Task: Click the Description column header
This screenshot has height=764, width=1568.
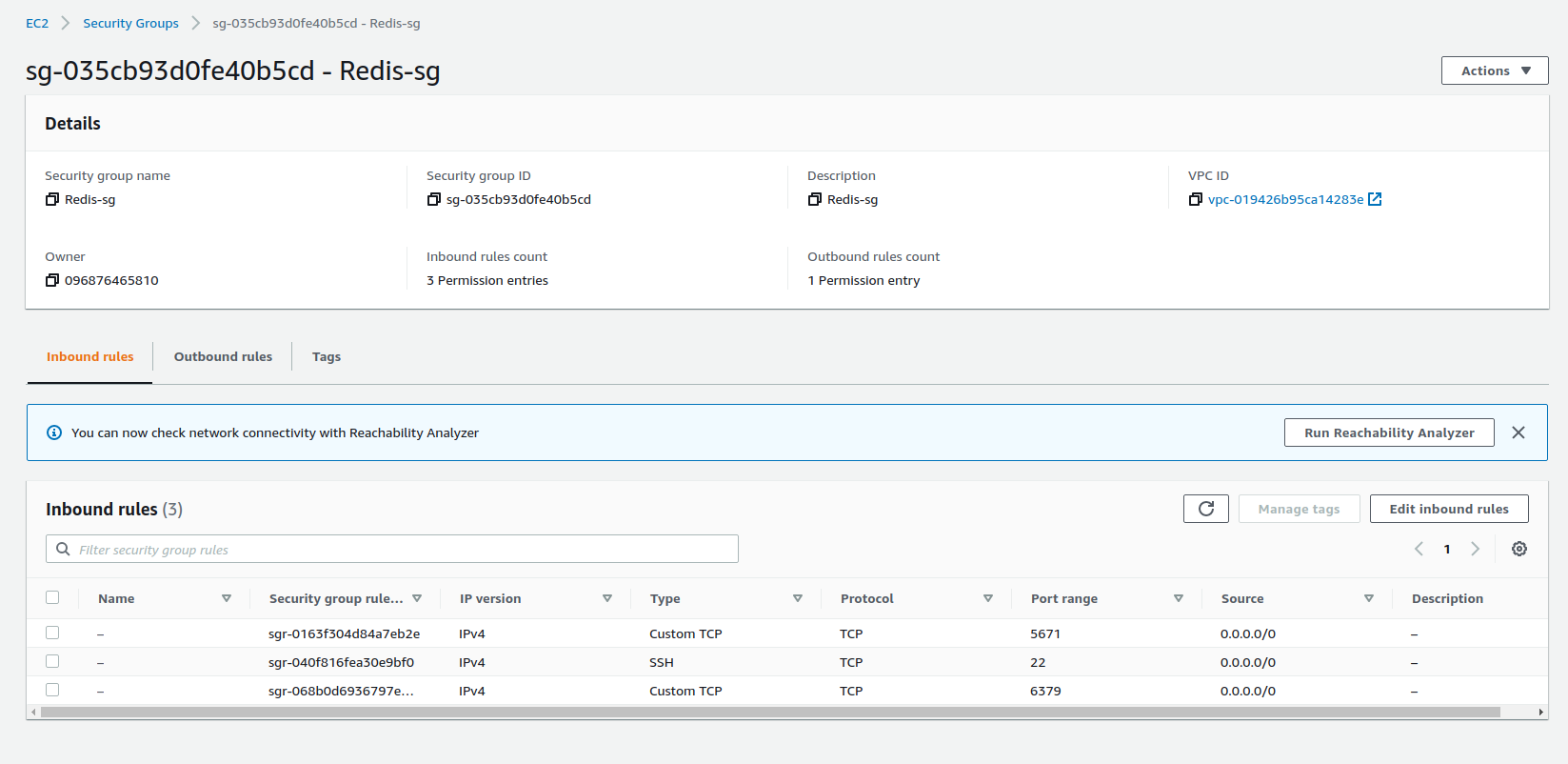Action: (1447, 598)
